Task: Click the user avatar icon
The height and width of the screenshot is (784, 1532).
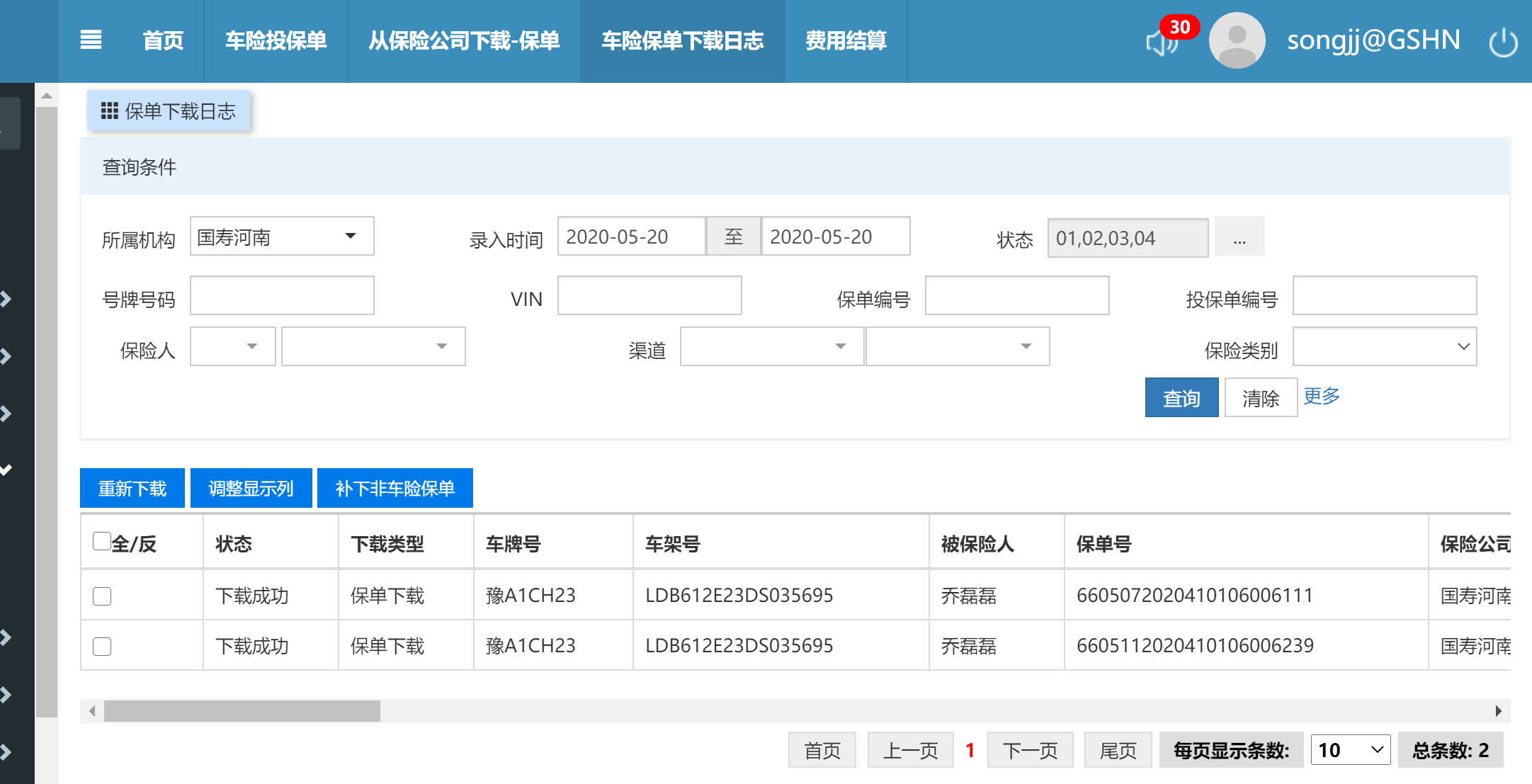Action: tap(1237, 41)
